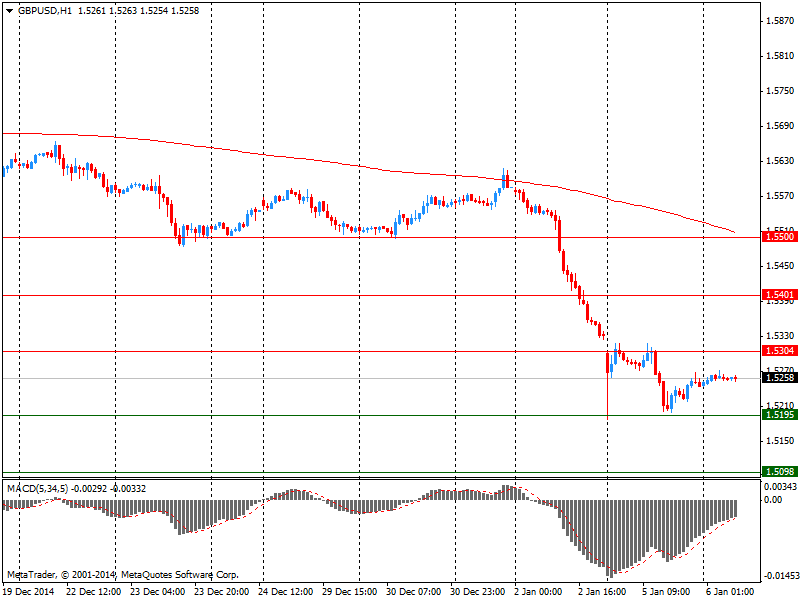This screenshot has height=600, width=800.
Task: Click the 1.5304 red price level label
Action: click(x=780, y=351)
